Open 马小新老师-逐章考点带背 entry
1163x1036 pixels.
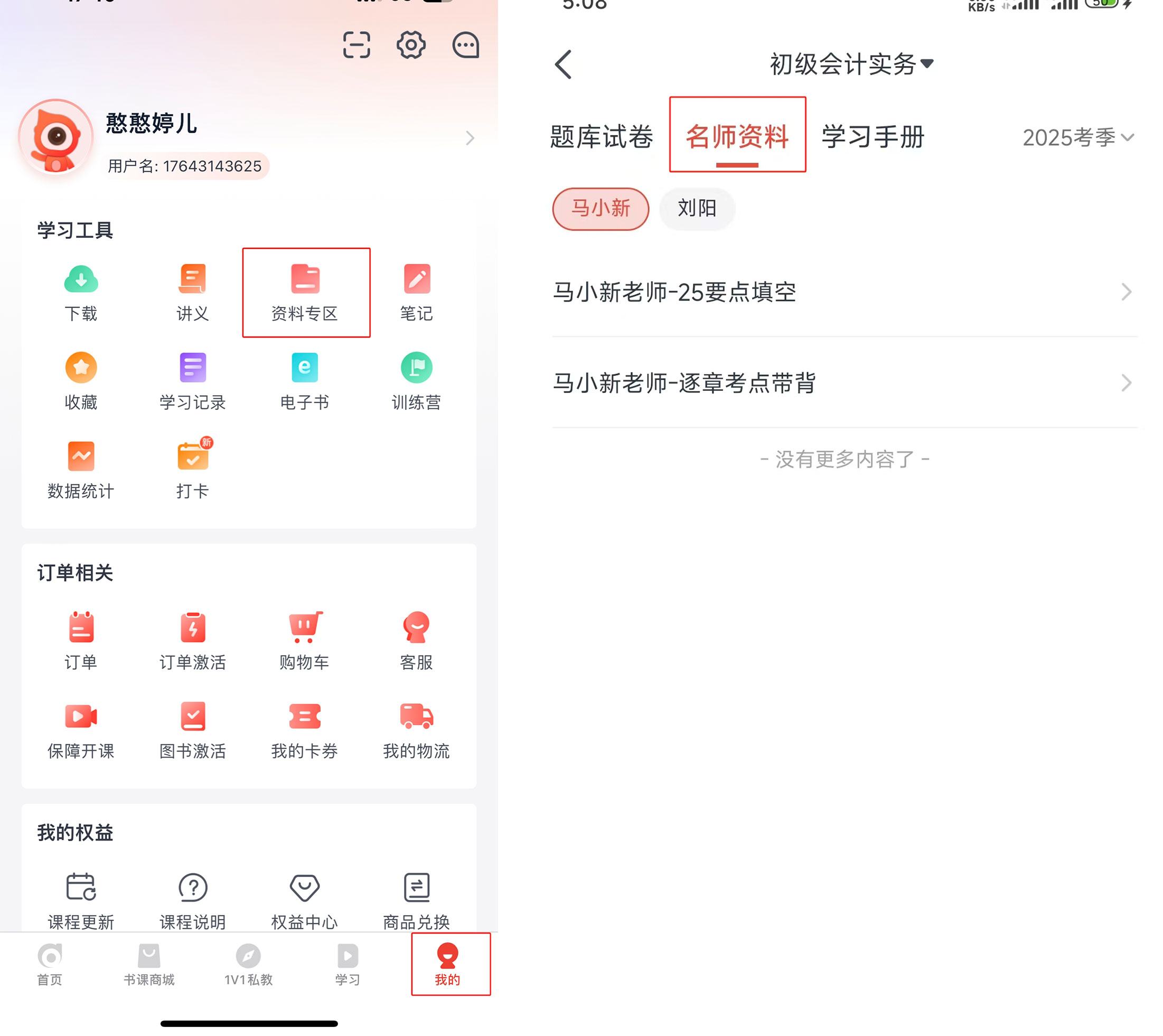pyautogui.click(x=844, y=382)
